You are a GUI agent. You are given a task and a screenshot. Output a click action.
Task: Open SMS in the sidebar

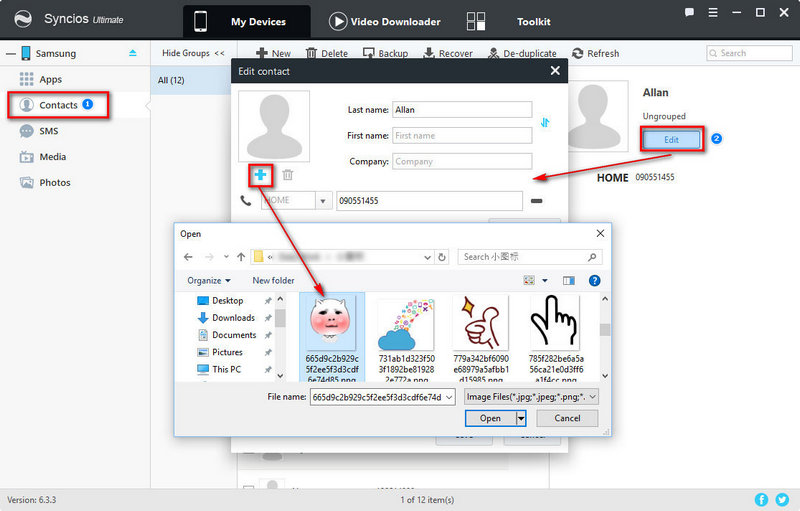39,131
